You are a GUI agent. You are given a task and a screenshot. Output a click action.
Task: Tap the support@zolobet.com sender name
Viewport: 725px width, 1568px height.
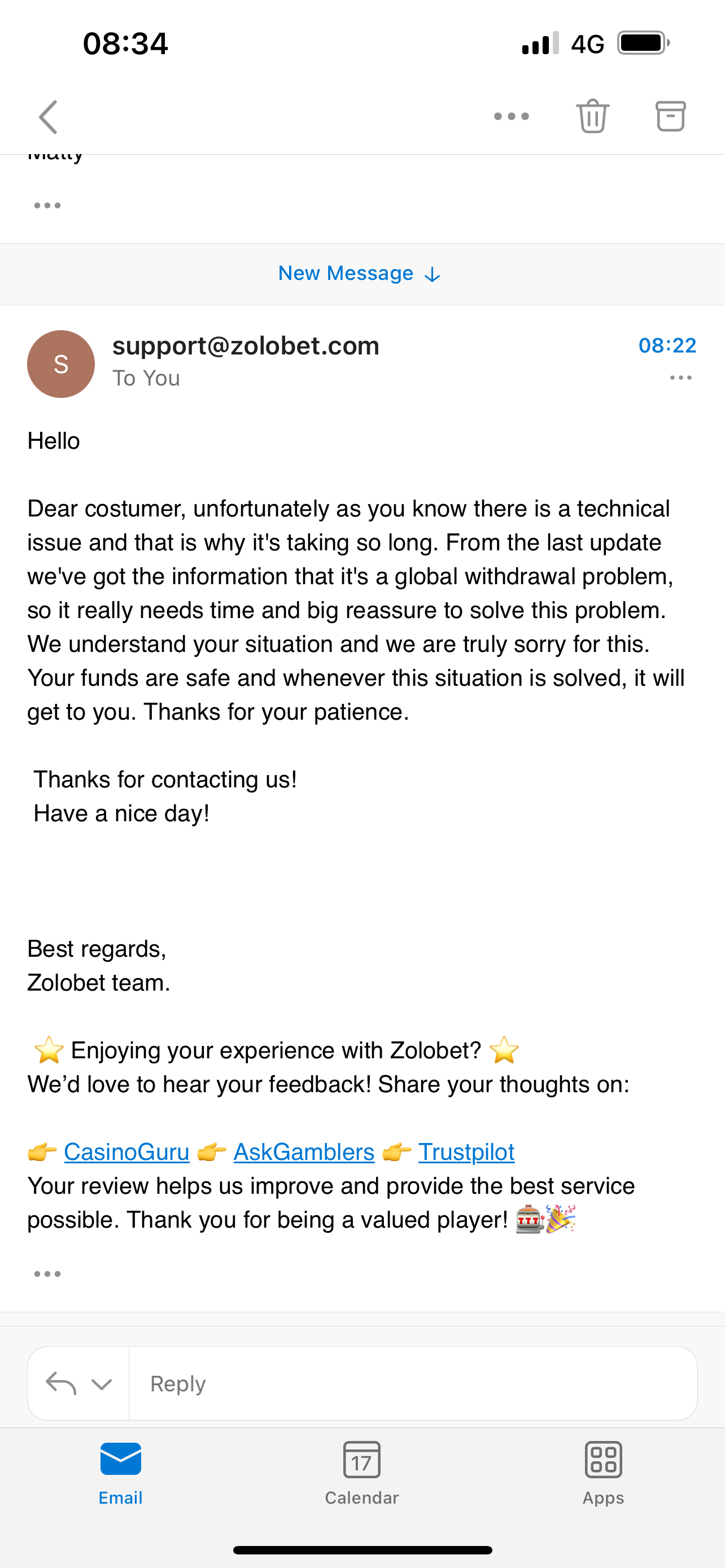tap(246, 346)
